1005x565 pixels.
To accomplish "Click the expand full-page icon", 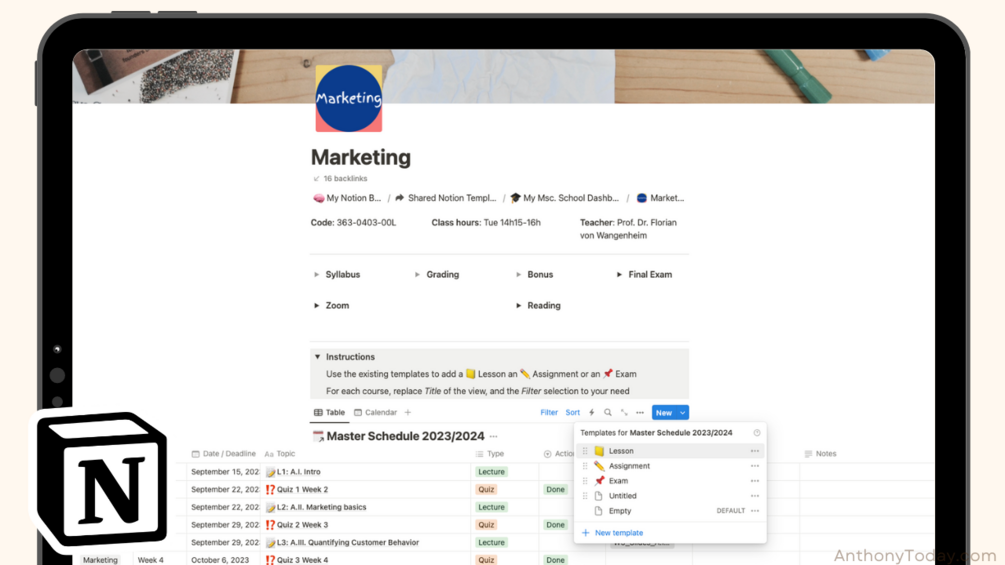I will [624, 413].
